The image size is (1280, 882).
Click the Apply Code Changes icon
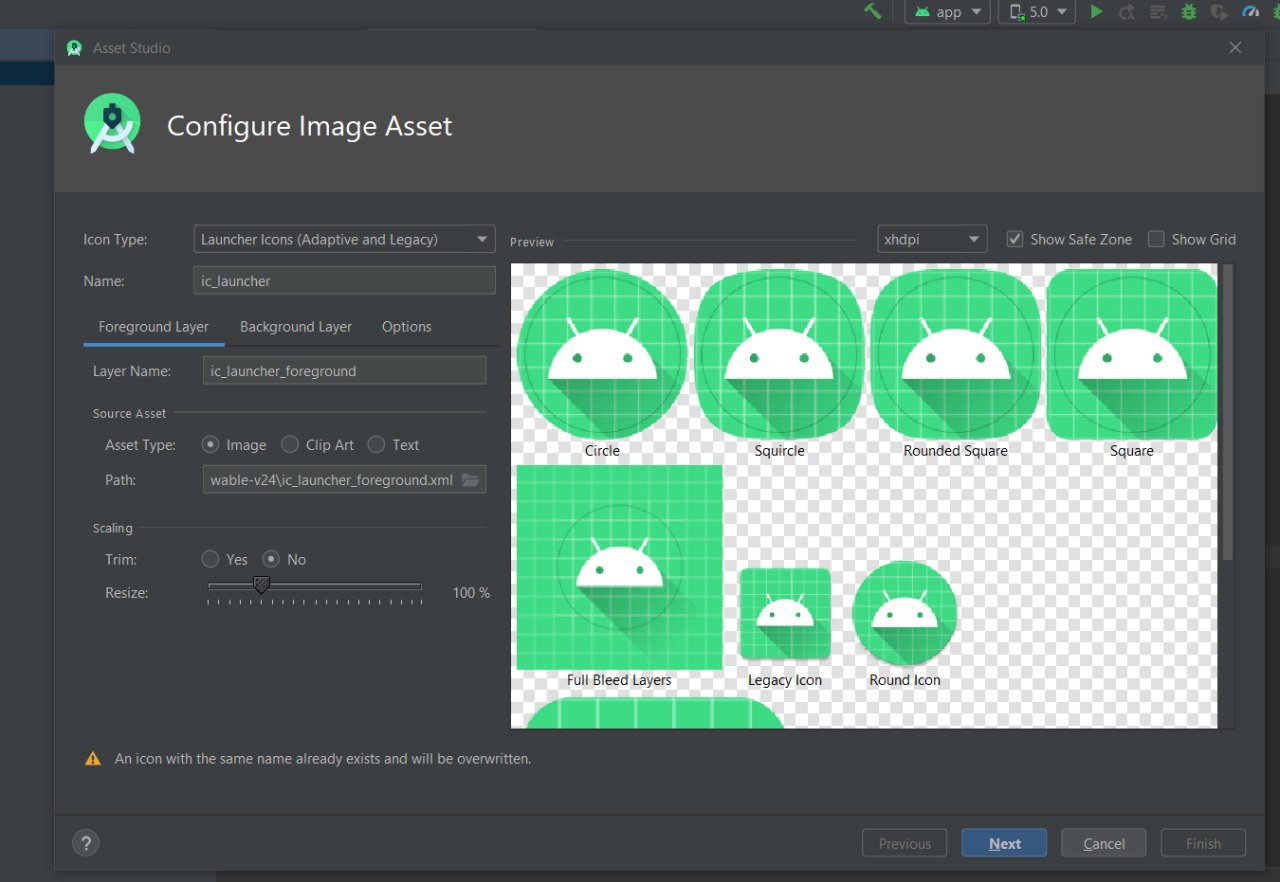coord(1158,12)
